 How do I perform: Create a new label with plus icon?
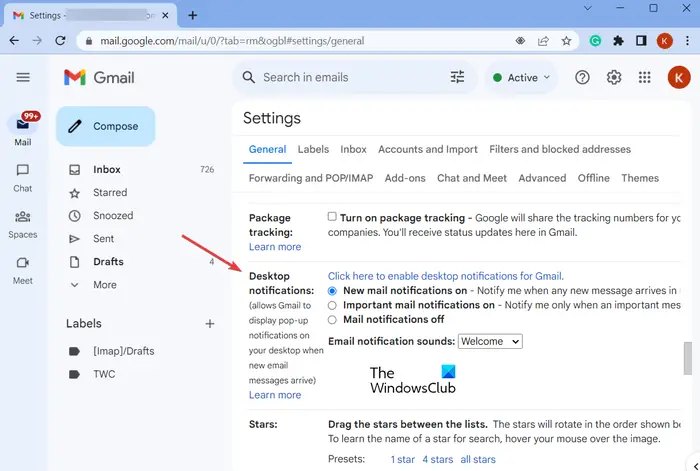point(210,324)
